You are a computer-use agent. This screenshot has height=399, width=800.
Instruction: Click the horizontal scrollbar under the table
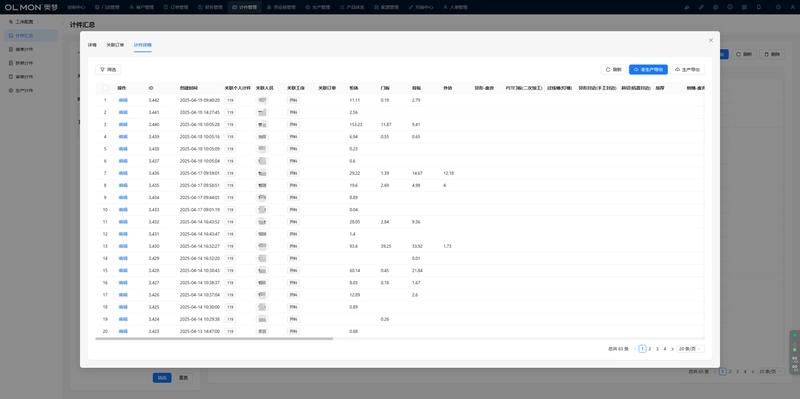click(x=214, y=338)
